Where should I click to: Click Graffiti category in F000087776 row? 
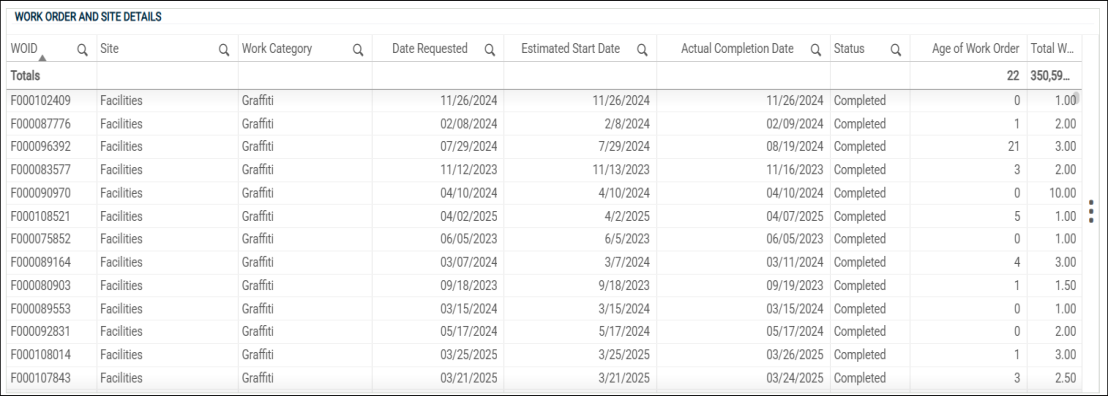coord(257,124)
